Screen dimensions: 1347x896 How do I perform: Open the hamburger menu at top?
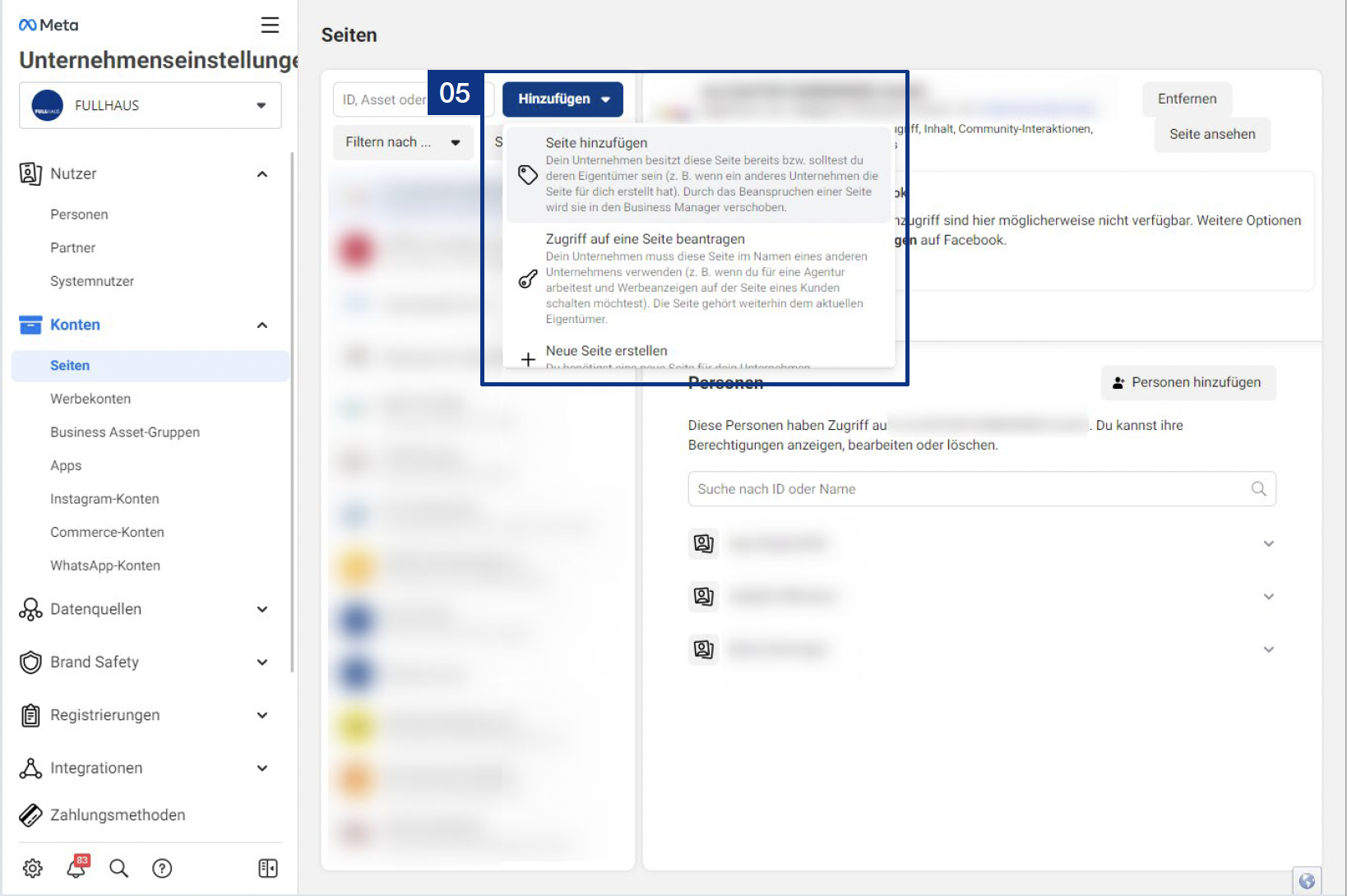click(270, 25)
